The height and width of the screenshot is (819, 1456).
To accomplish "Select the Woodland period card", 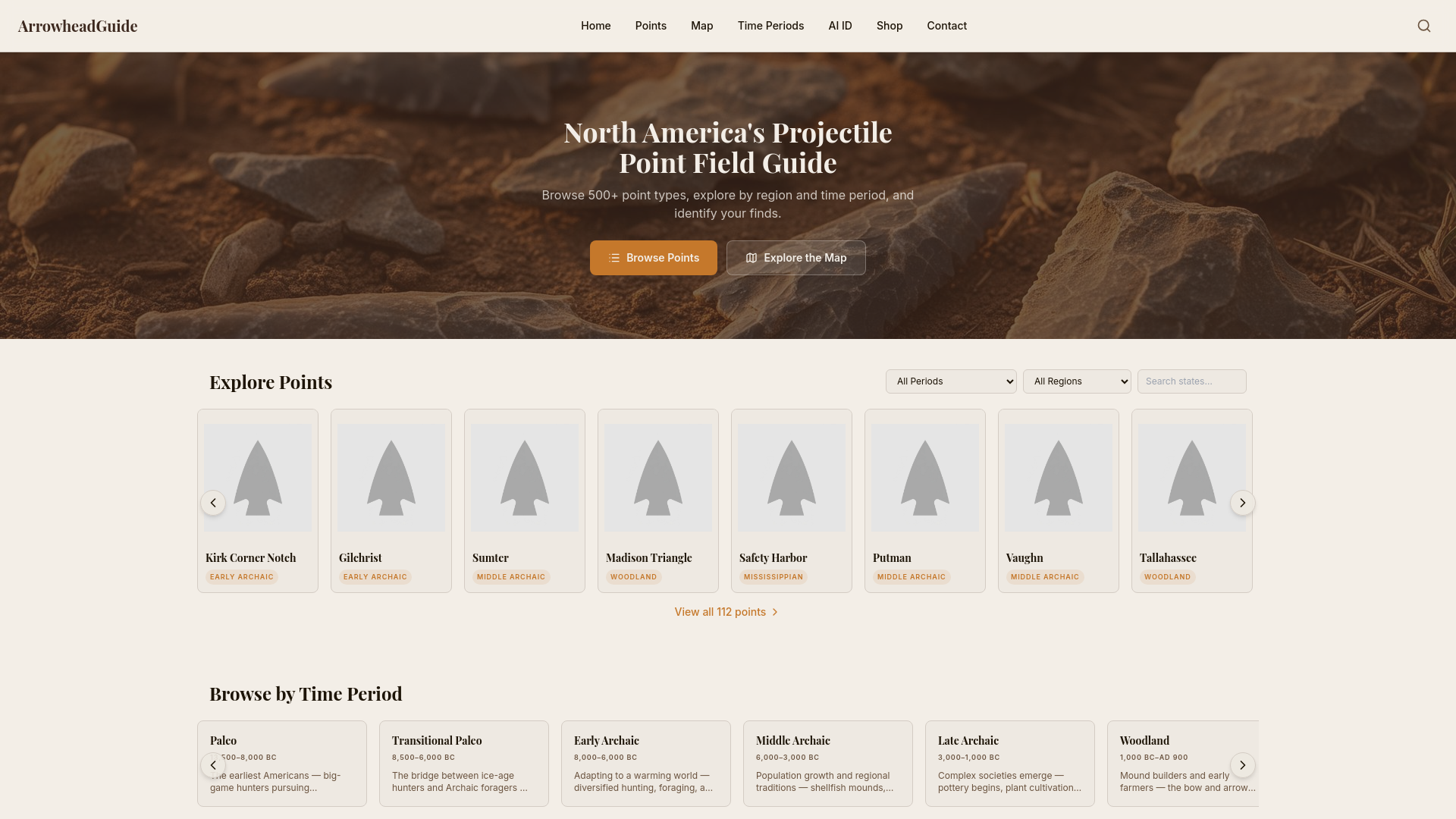I will (1183, 763).
